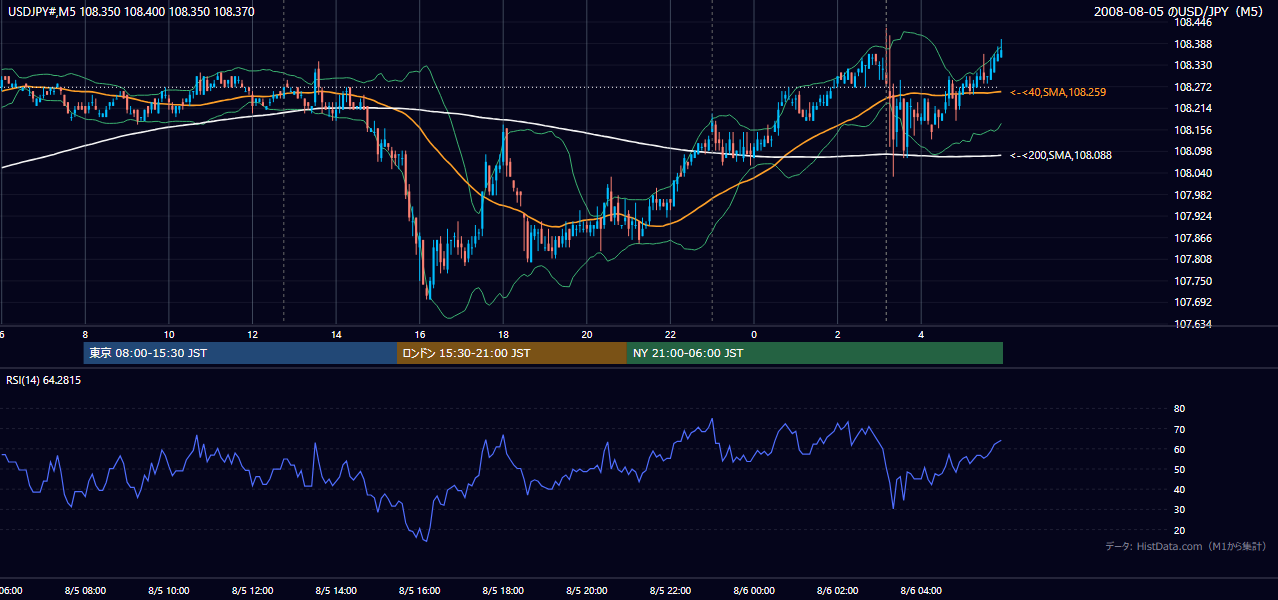Select the London 15:30-21:00 JST session bar
The height and width of the screenshot is (600, 1278).
click(512, 353)
